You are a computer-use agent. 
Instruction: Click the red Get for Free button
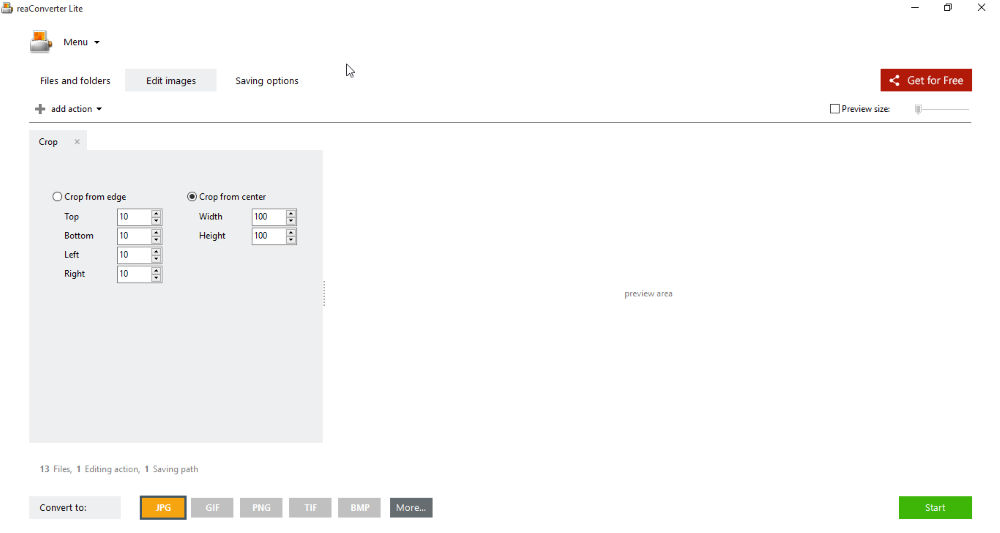(926, 80)
